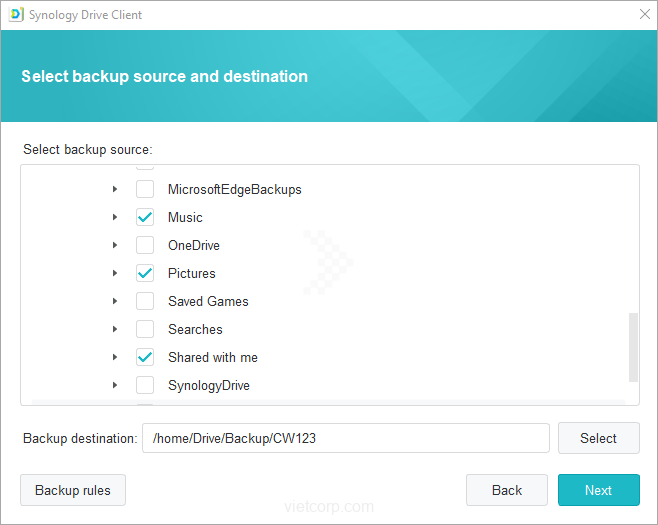Check the SynologyDrive folder checkbox
This screenshot has height=525, width=658.
point(145,385)
